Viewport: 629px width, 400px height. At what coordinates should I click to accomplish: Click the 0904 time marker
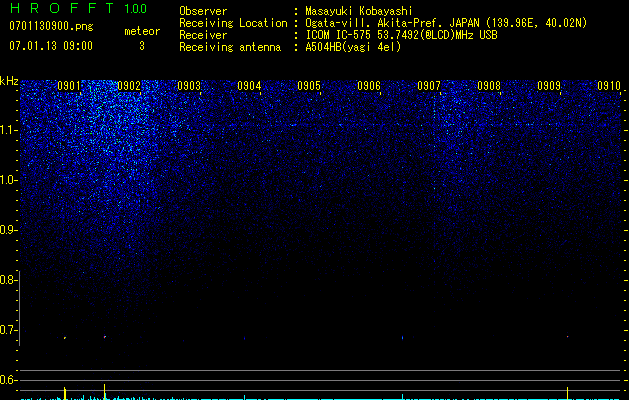[x=249, y=86]
